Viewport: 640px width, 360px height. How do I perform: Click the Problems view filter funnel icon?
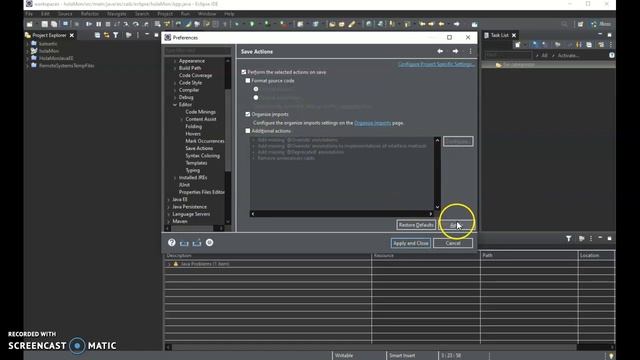coord(569,238)
